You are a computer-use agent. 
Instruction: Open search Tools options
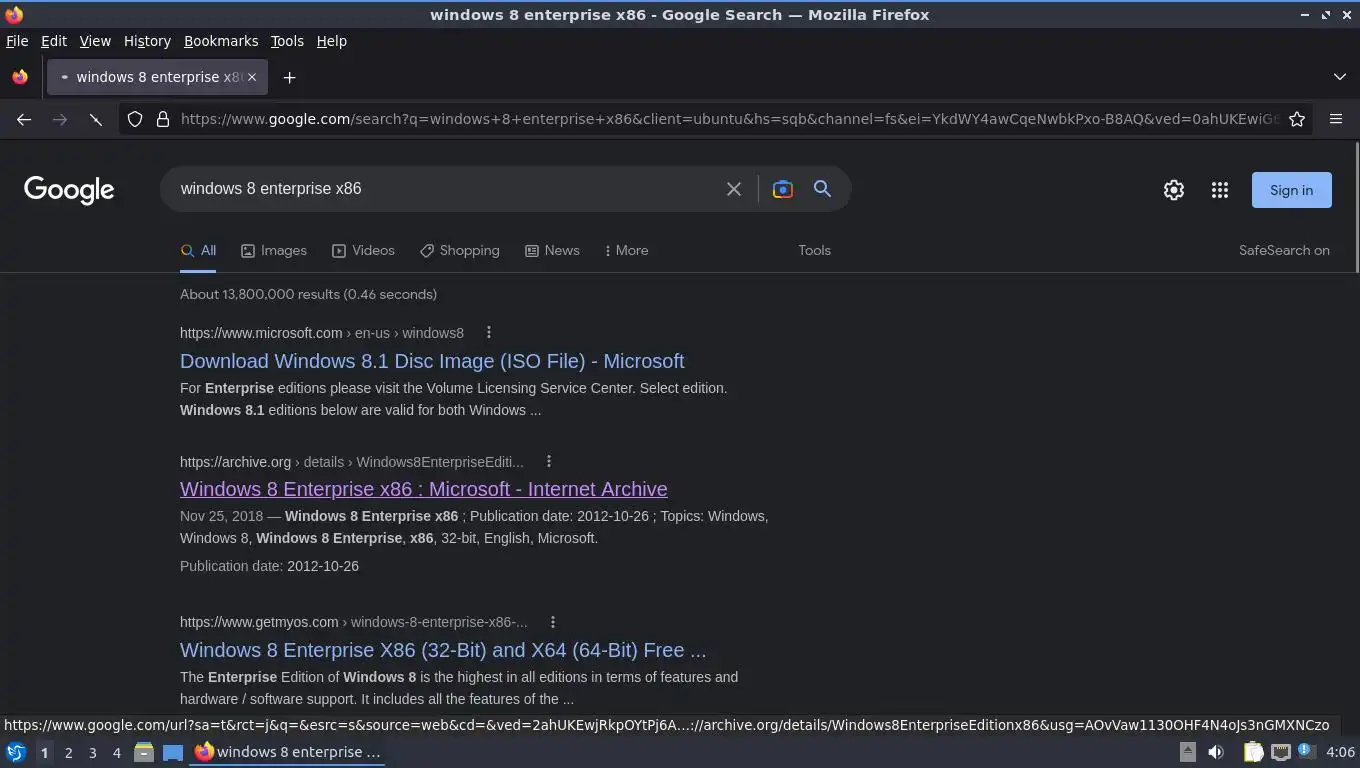coord(814,250)
